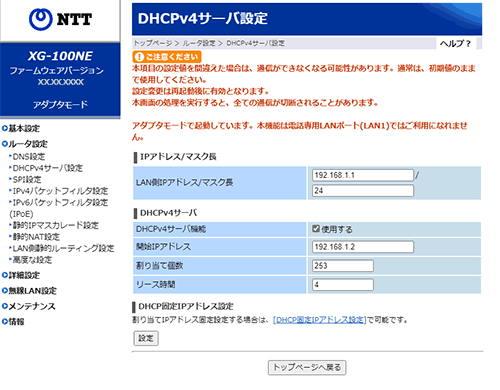The height and width of the screenshot is (390, 500).
Task: Click the NTT logo icon
Action: [41, 19]
